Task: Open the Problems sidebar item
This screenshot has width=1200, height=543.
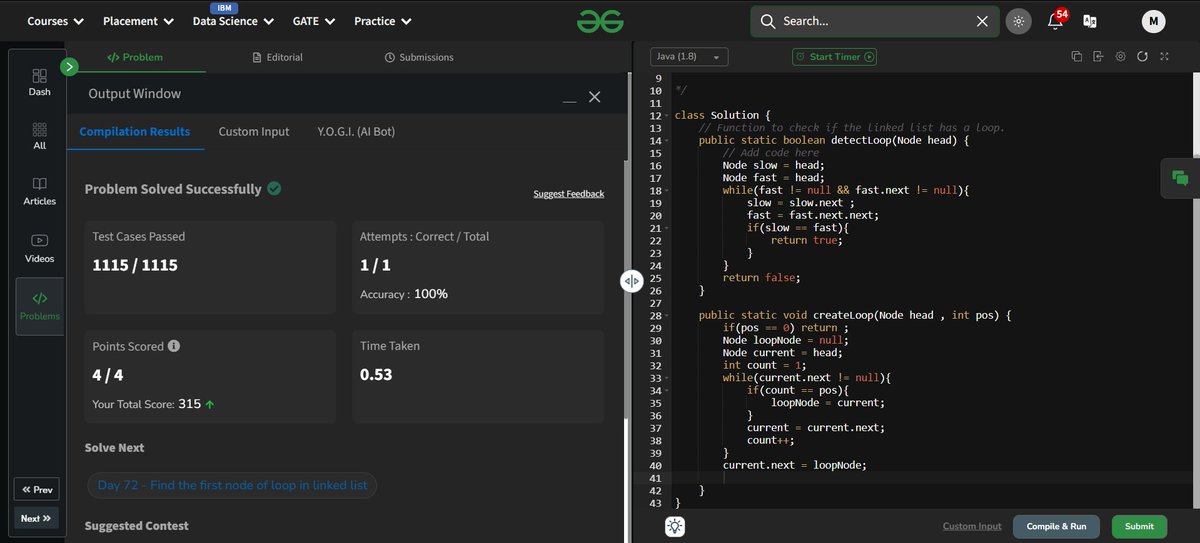Action: tap(40, 306)
